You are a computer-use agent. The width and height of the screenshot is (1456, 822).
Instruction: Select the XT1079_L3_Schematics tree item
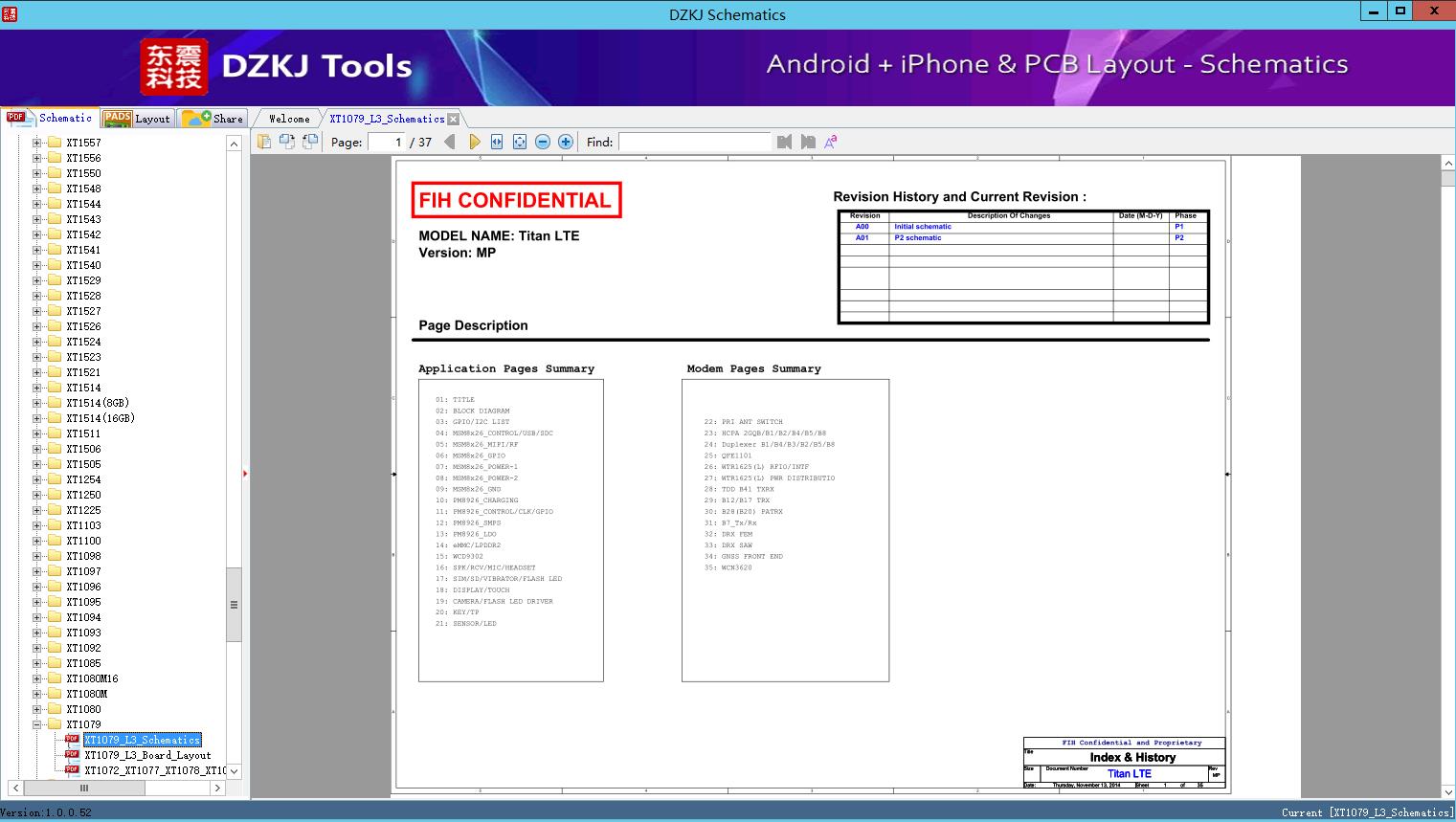[143, 740]
